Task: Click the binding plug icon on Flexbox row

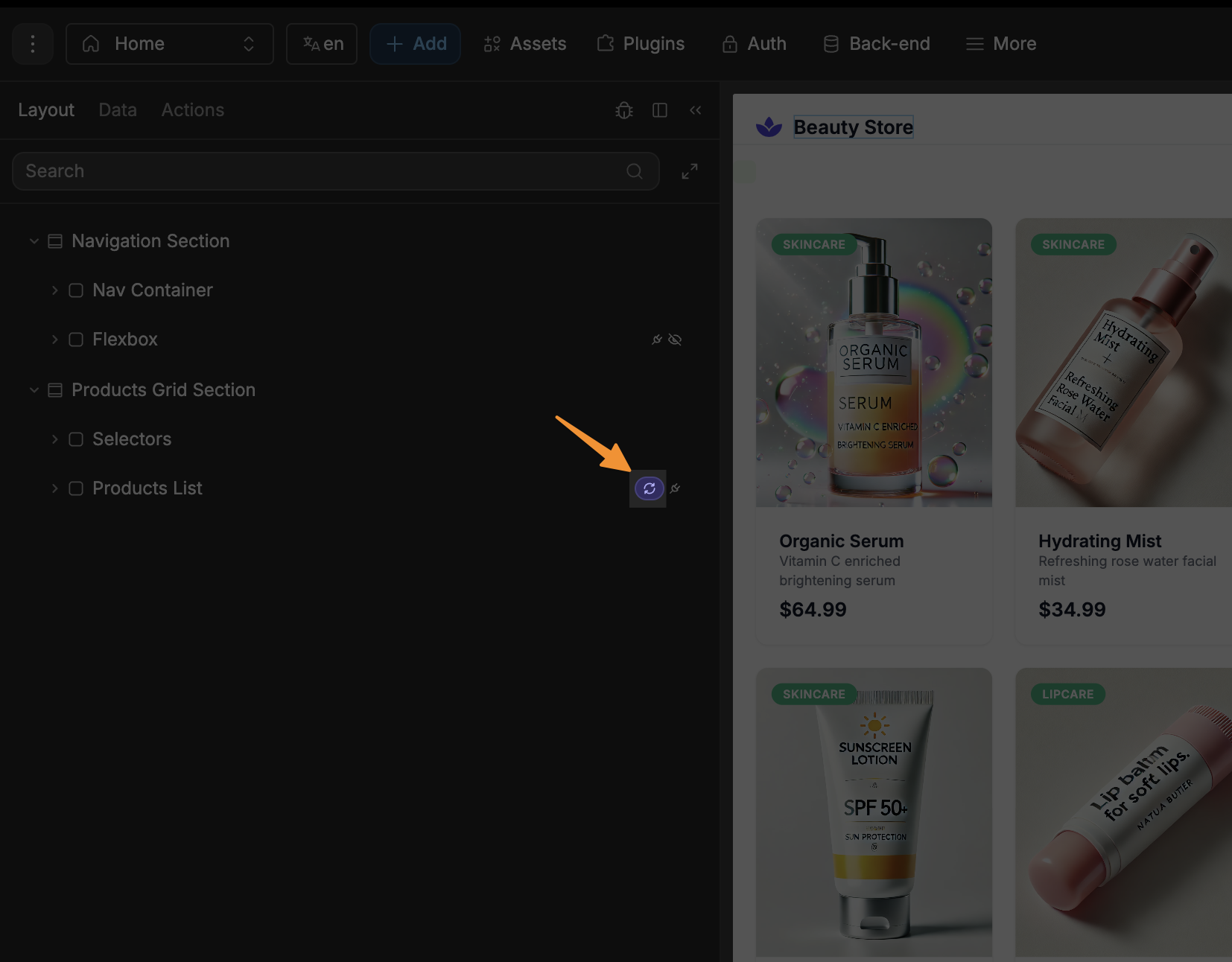Action: tap(657, 340)
